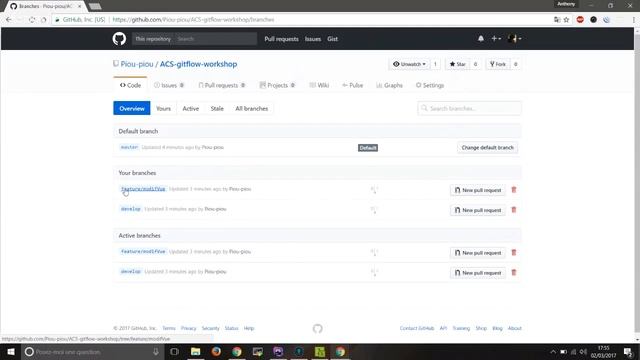Viewport: 640px width, 360px height.
Task: Open feature/modifVue under Your branches
Action: (x=143, y=189)
